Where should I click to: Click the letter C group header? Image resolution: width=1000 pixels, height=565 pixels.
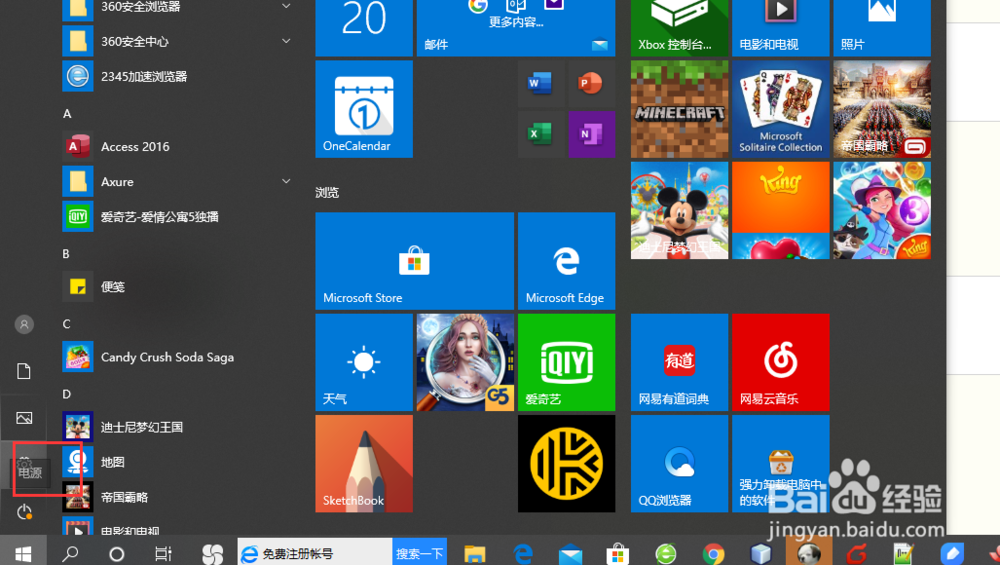click(66, 324)
